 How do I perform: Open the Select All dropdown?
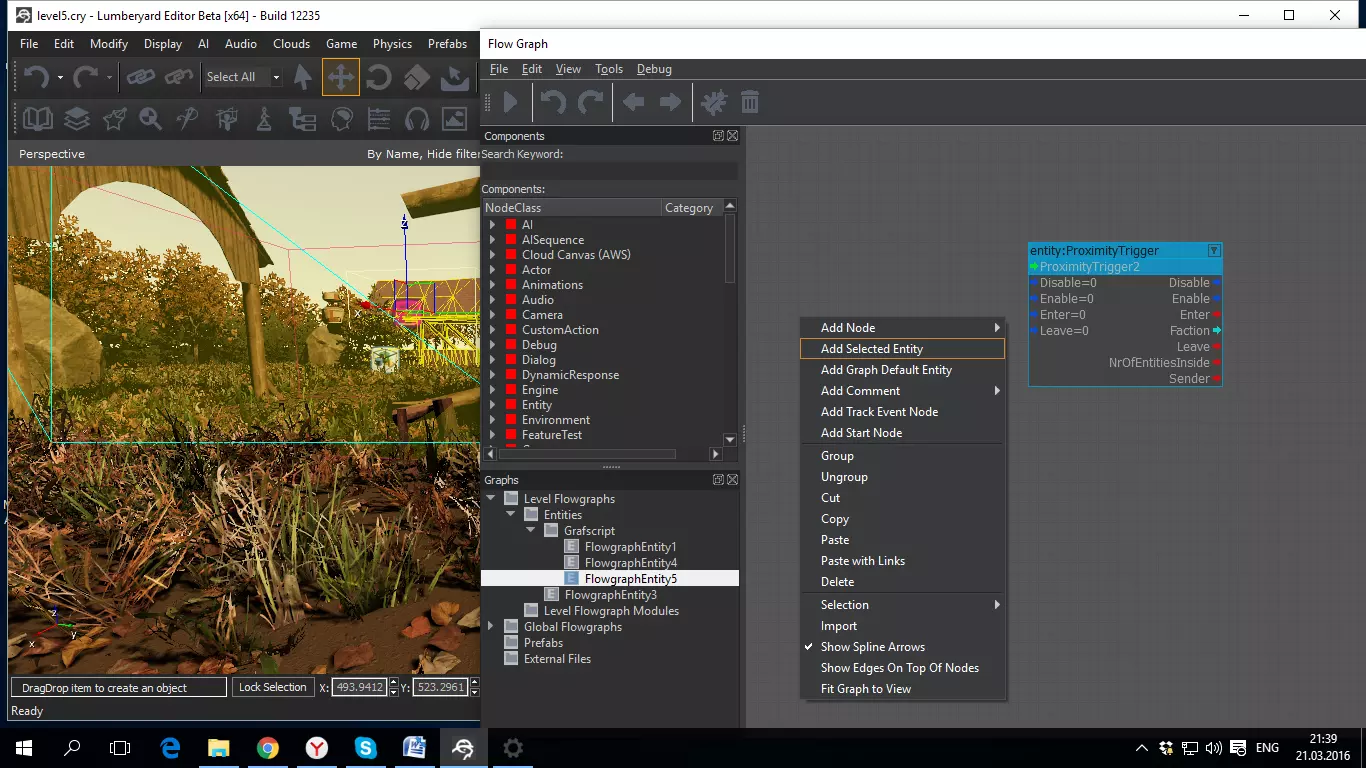click(x=276, y=77)
